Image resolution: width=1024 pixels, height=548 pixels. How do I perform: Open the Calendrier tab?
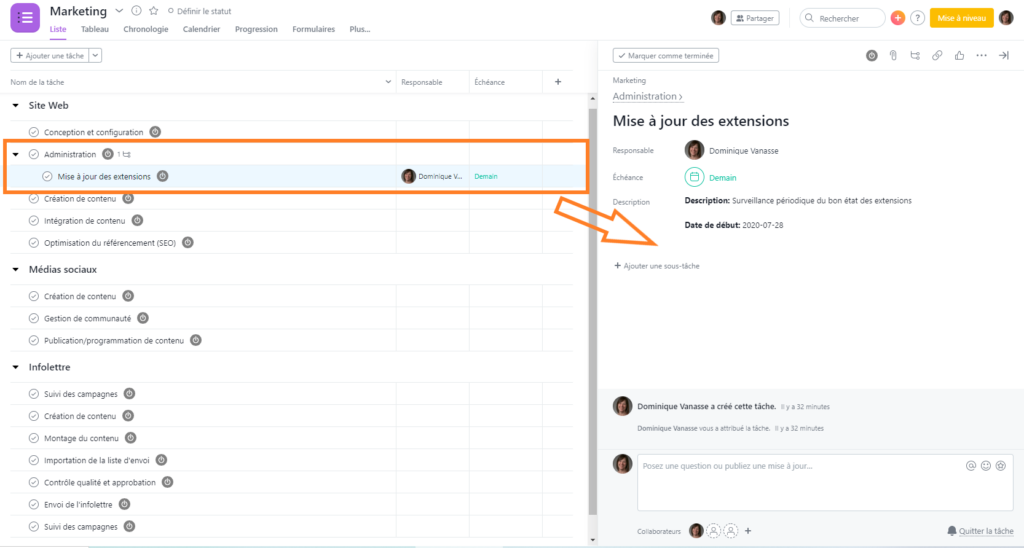click(x=201, y=29)
